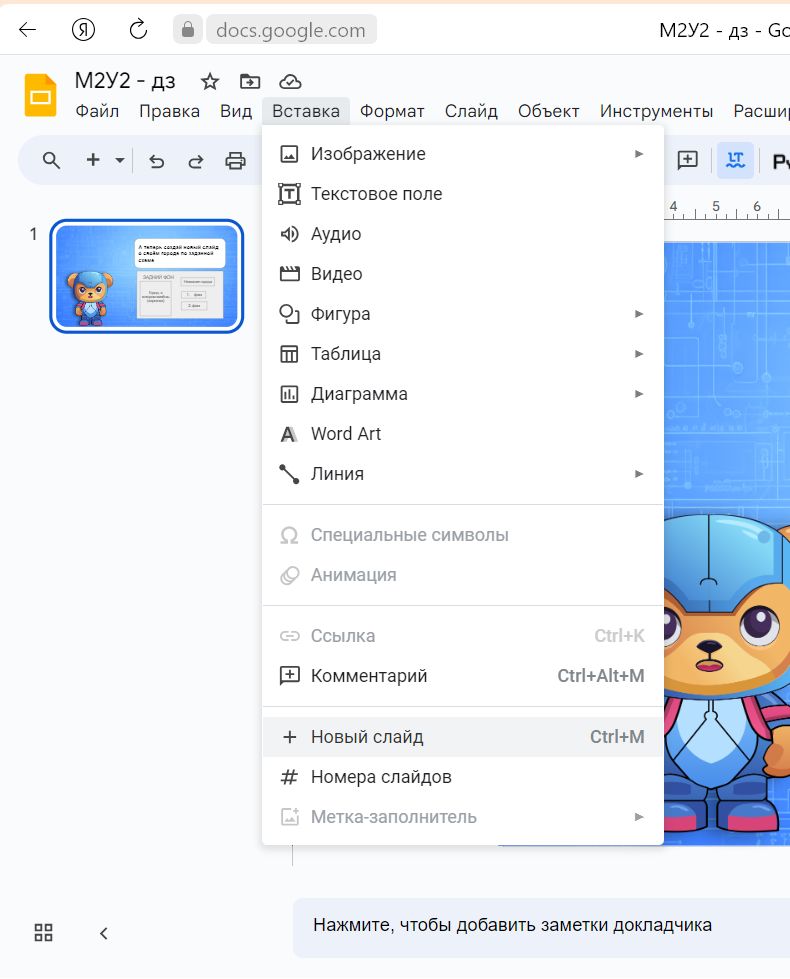Reload the page with the refresh icon
Viewport: 790px width, 979px height.
click(x=138, y=29)
